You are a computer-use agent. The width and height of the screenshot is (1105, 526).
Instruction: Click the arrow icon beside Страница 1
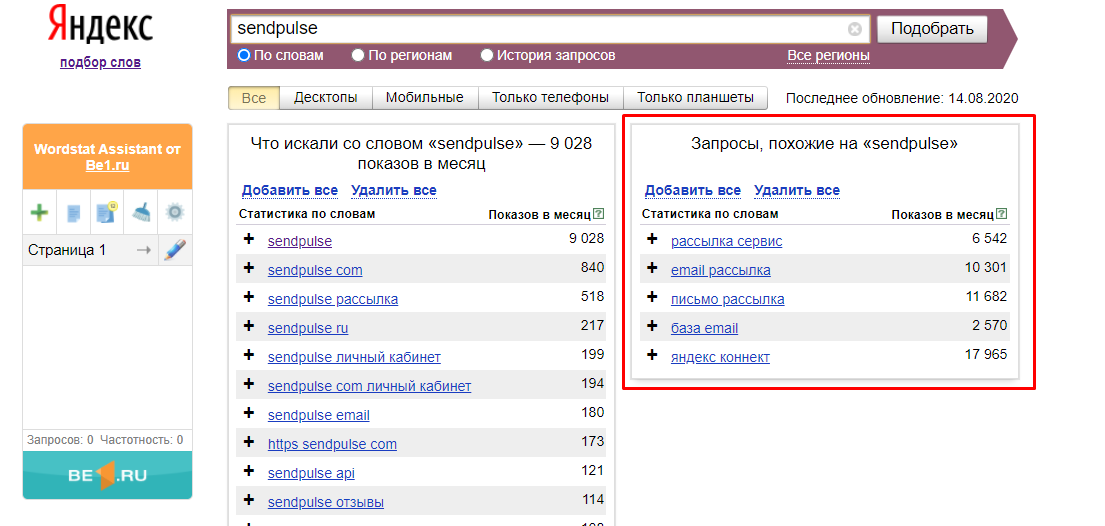(x=144, y=250)
